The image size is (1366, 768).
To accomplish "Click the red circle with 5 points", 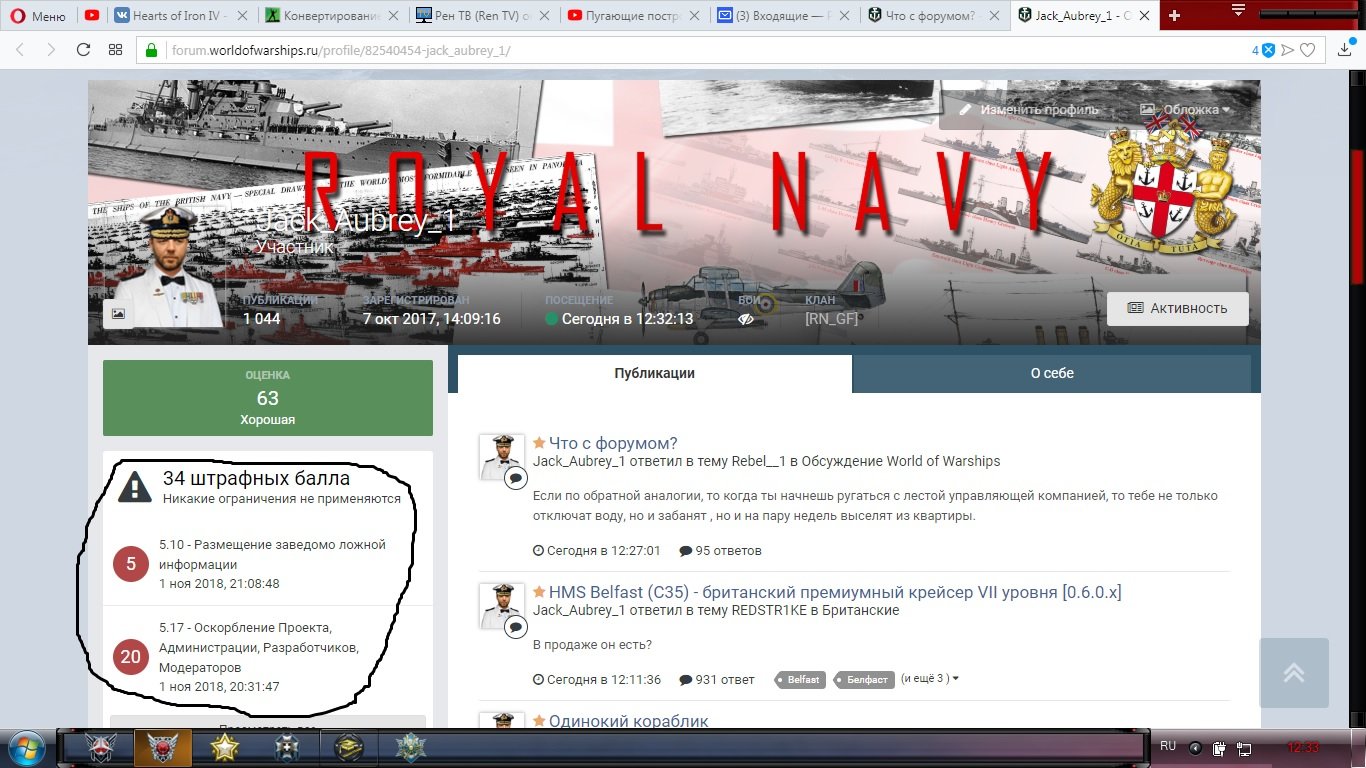I will click(131, 564).
